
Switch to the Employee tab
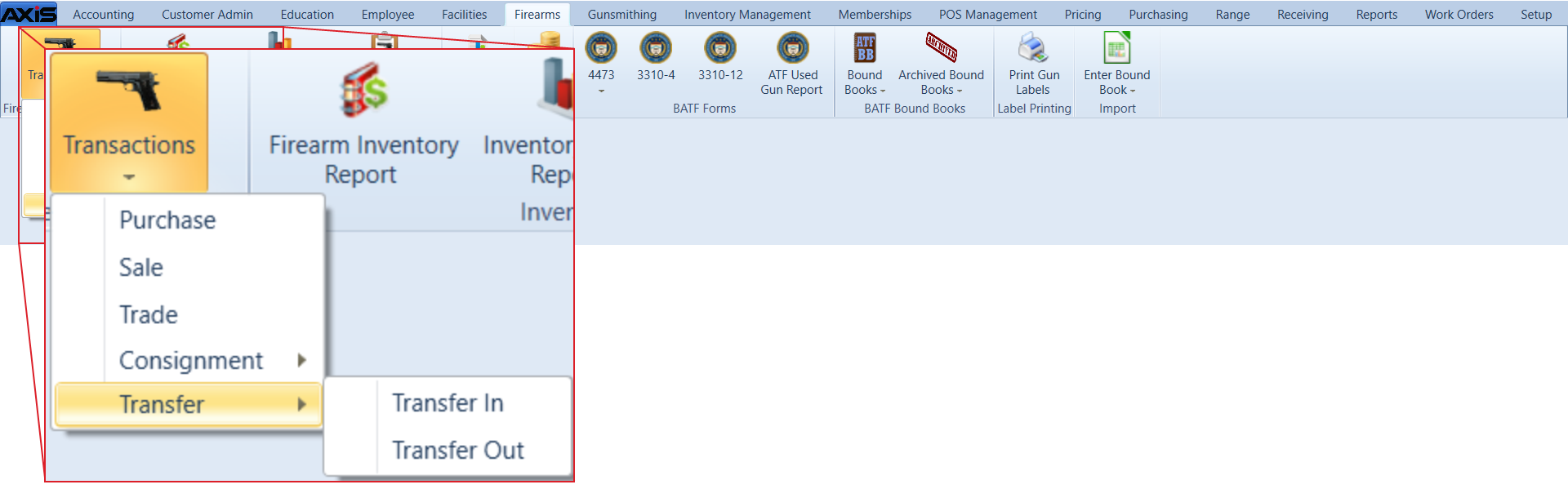[x=388, y=14]
